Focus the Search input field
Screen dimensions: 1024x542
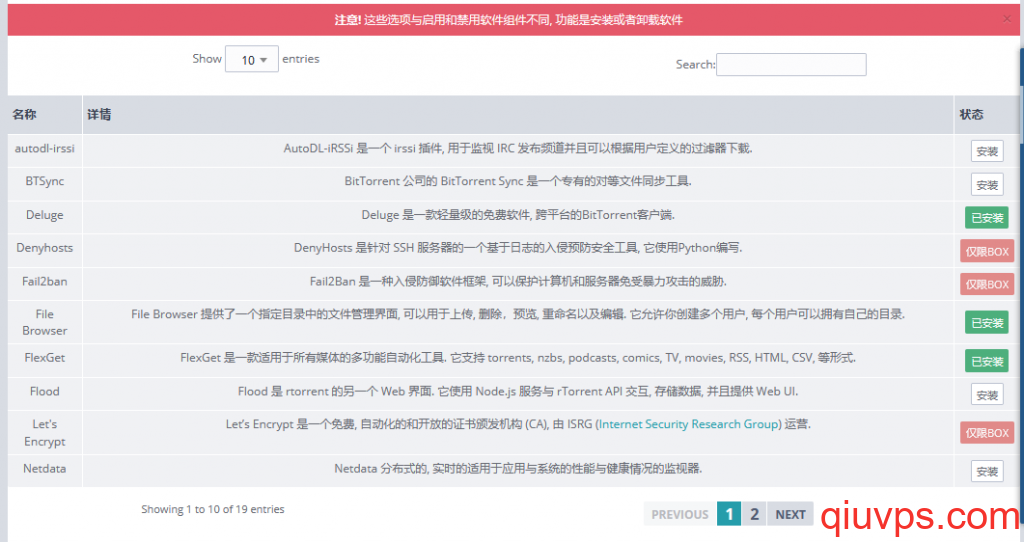(791, 65)
